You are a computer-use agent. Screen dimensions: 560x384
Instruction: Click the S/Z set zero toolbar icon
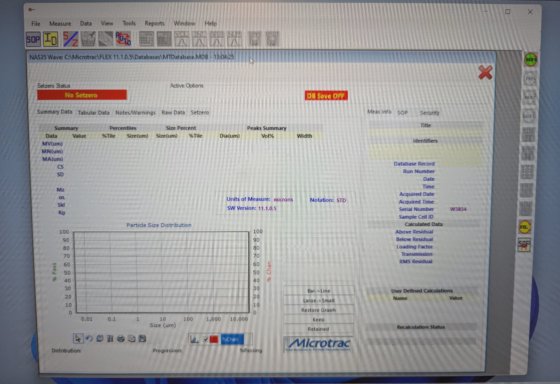[70, 39]
